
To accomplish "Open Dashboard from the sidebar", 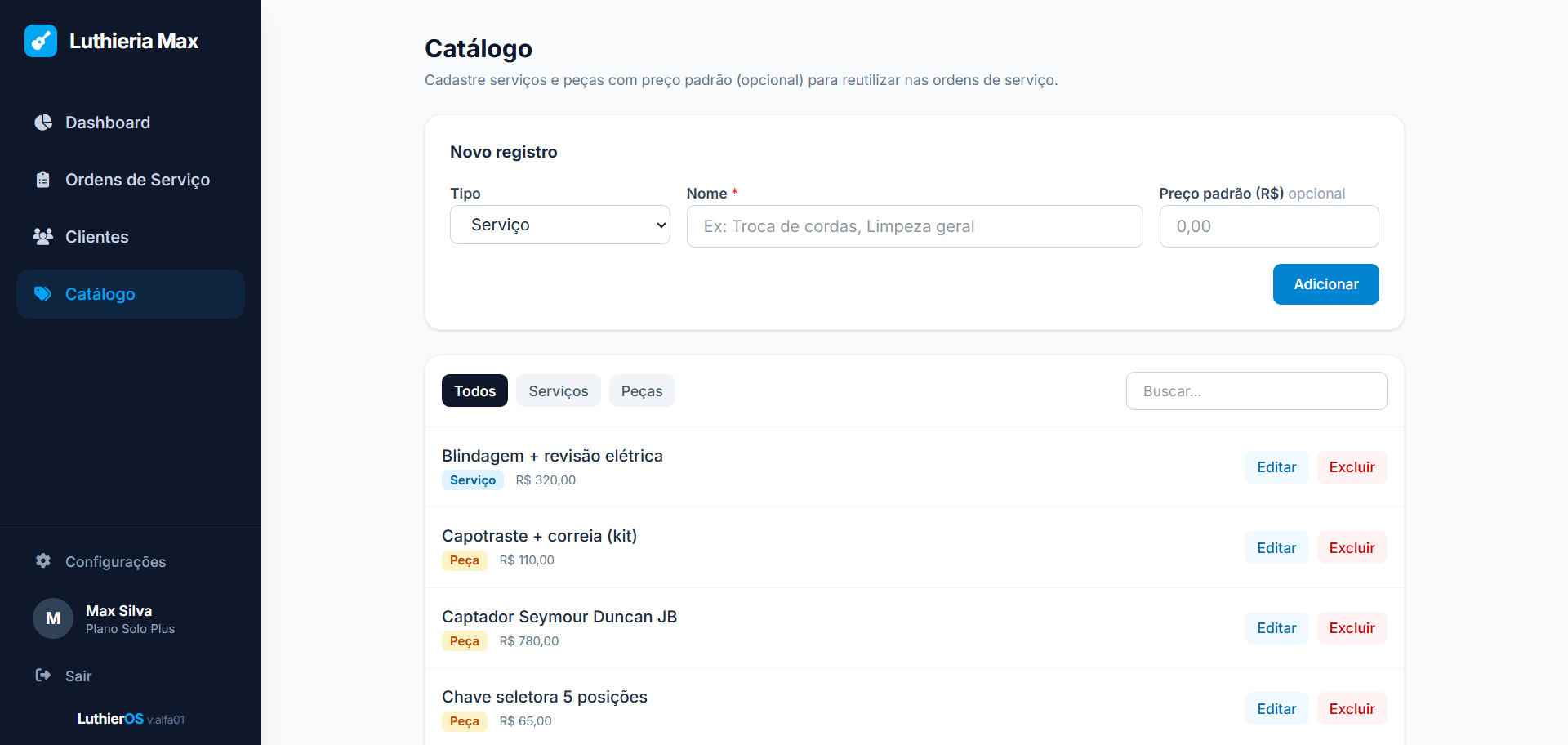I will pos(131,123).
